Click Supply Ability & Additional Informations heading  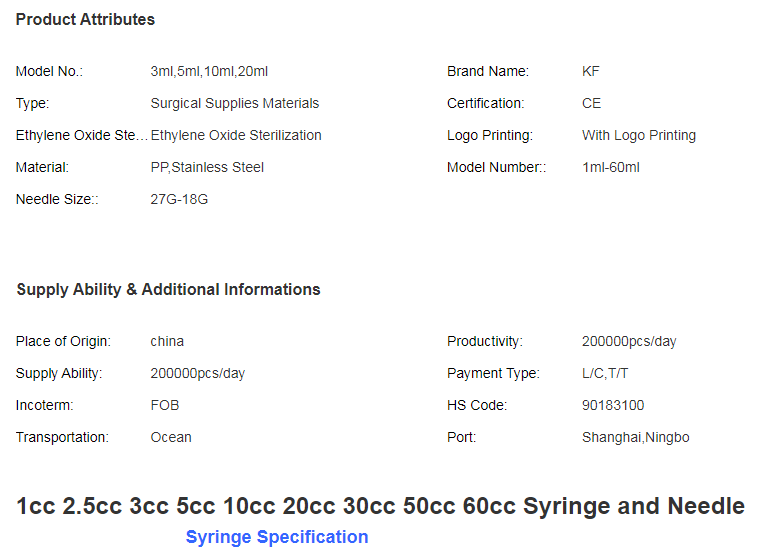pyautogui.click(x=168, y=289)
